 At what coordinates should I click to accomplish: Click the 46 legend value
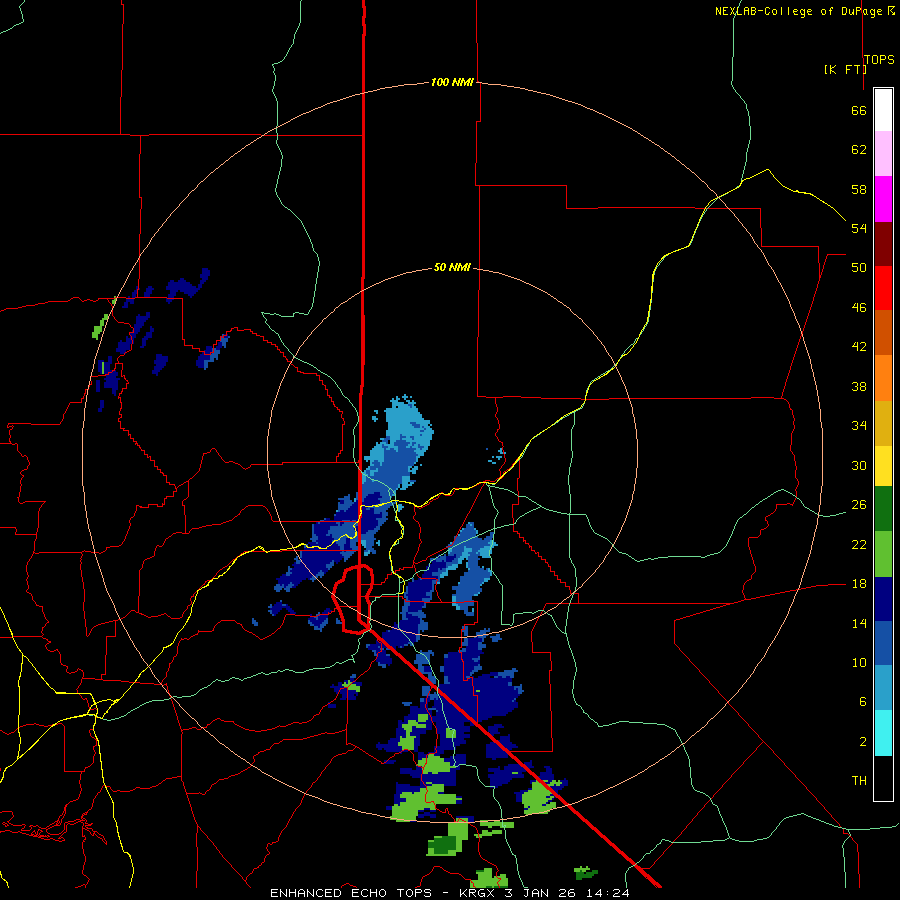click(859, 307)
